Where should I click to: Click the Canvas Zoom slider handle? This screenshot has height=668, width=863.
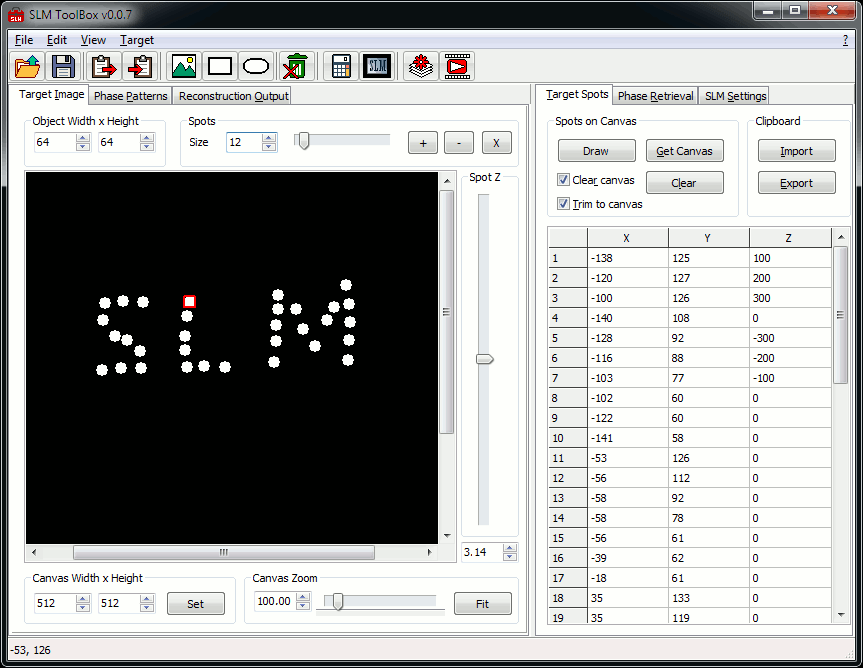(338, 601)
